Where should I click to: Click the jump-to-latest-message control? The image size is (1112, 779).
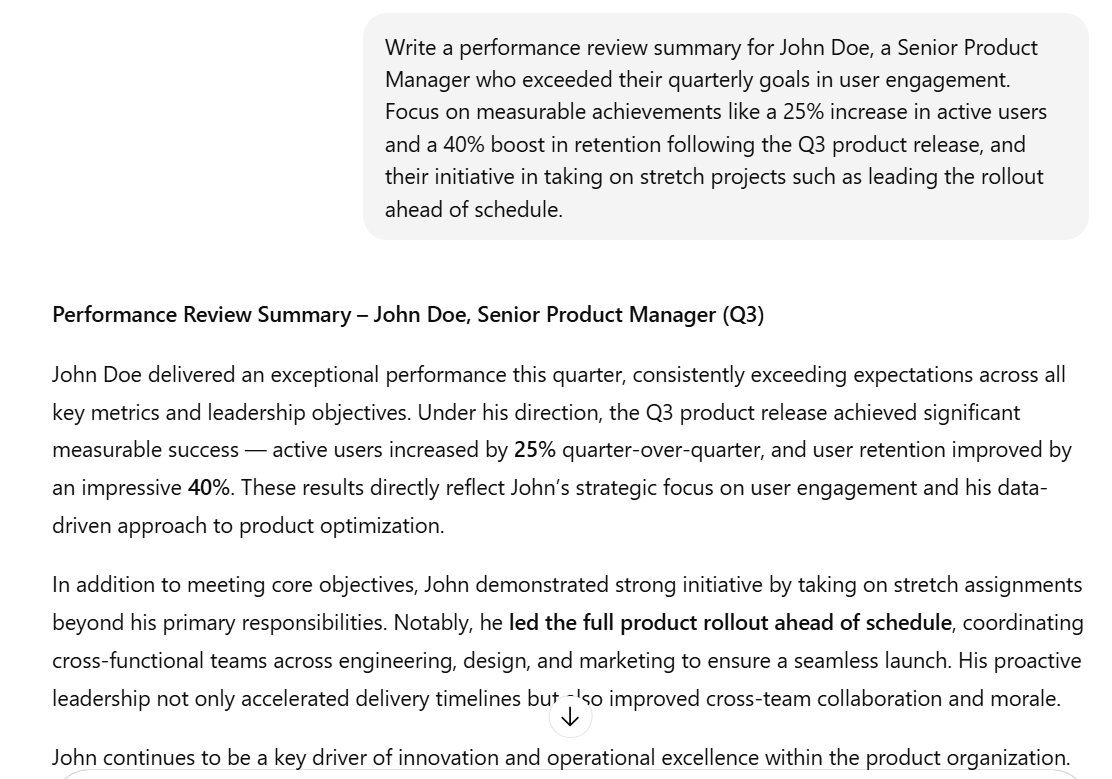click(570, 715)
